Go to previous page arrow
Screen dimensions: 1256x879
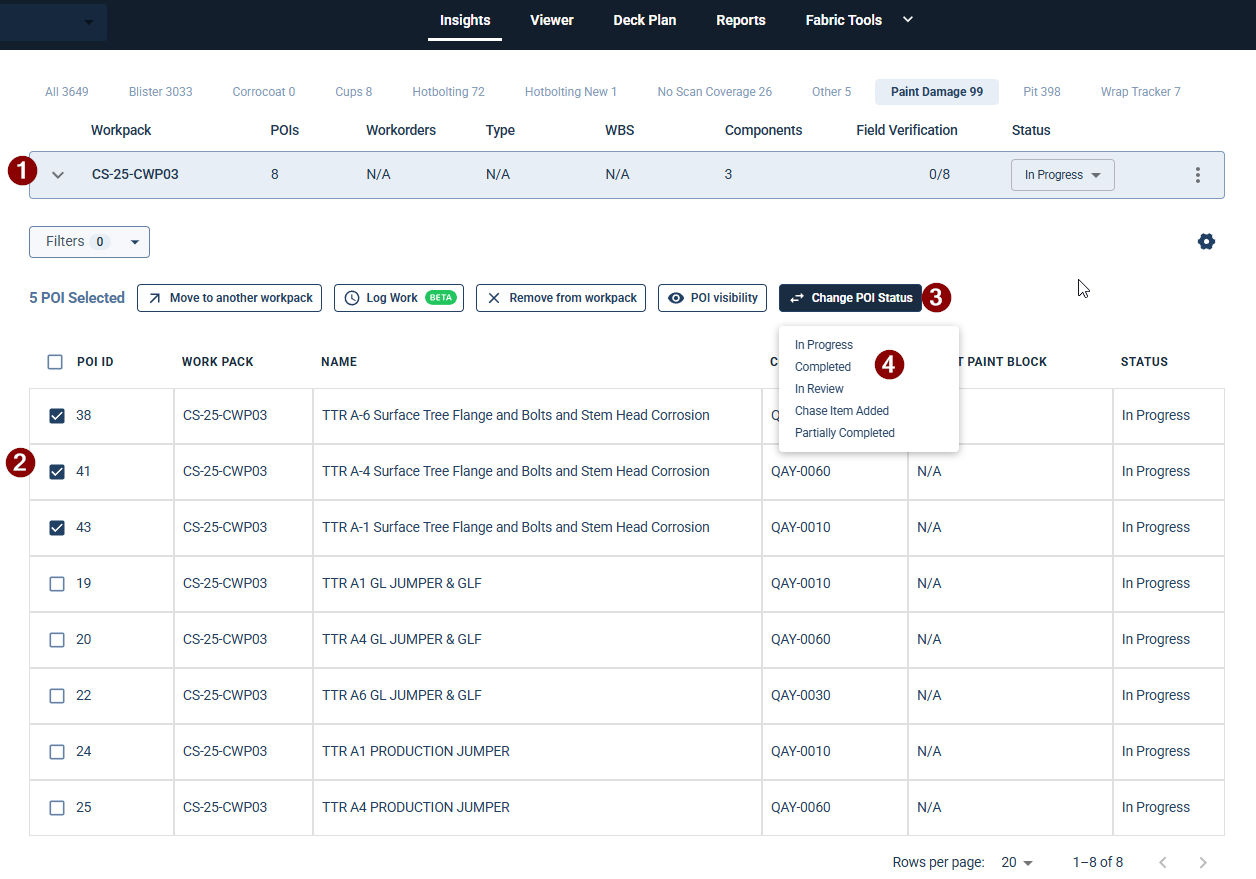tap(1162, 862)
